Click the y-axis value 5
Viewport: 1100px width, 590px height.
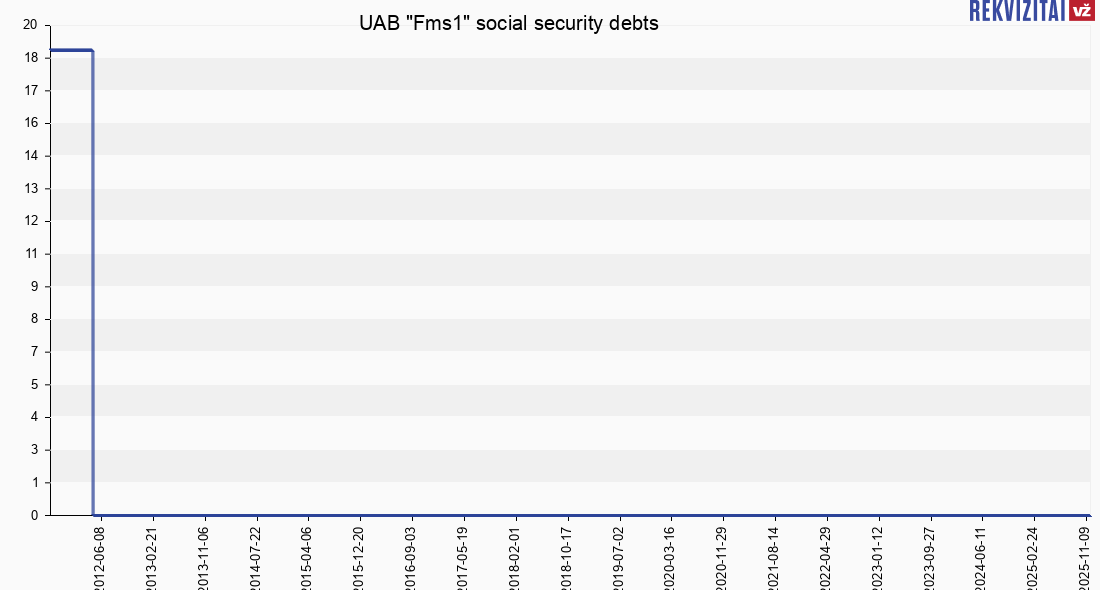tap(34, 384)
